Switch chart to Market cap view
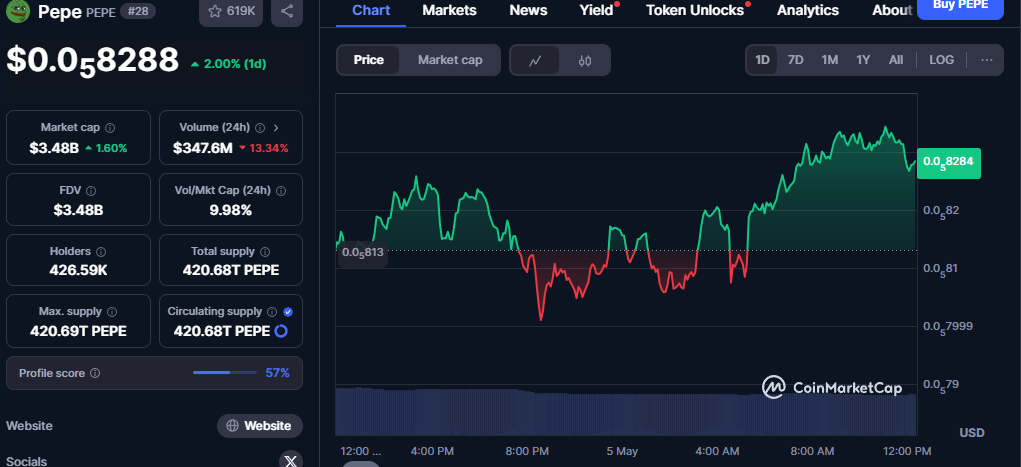The height and width of the screenshot is (467, 1021). [x=450, y=60]
